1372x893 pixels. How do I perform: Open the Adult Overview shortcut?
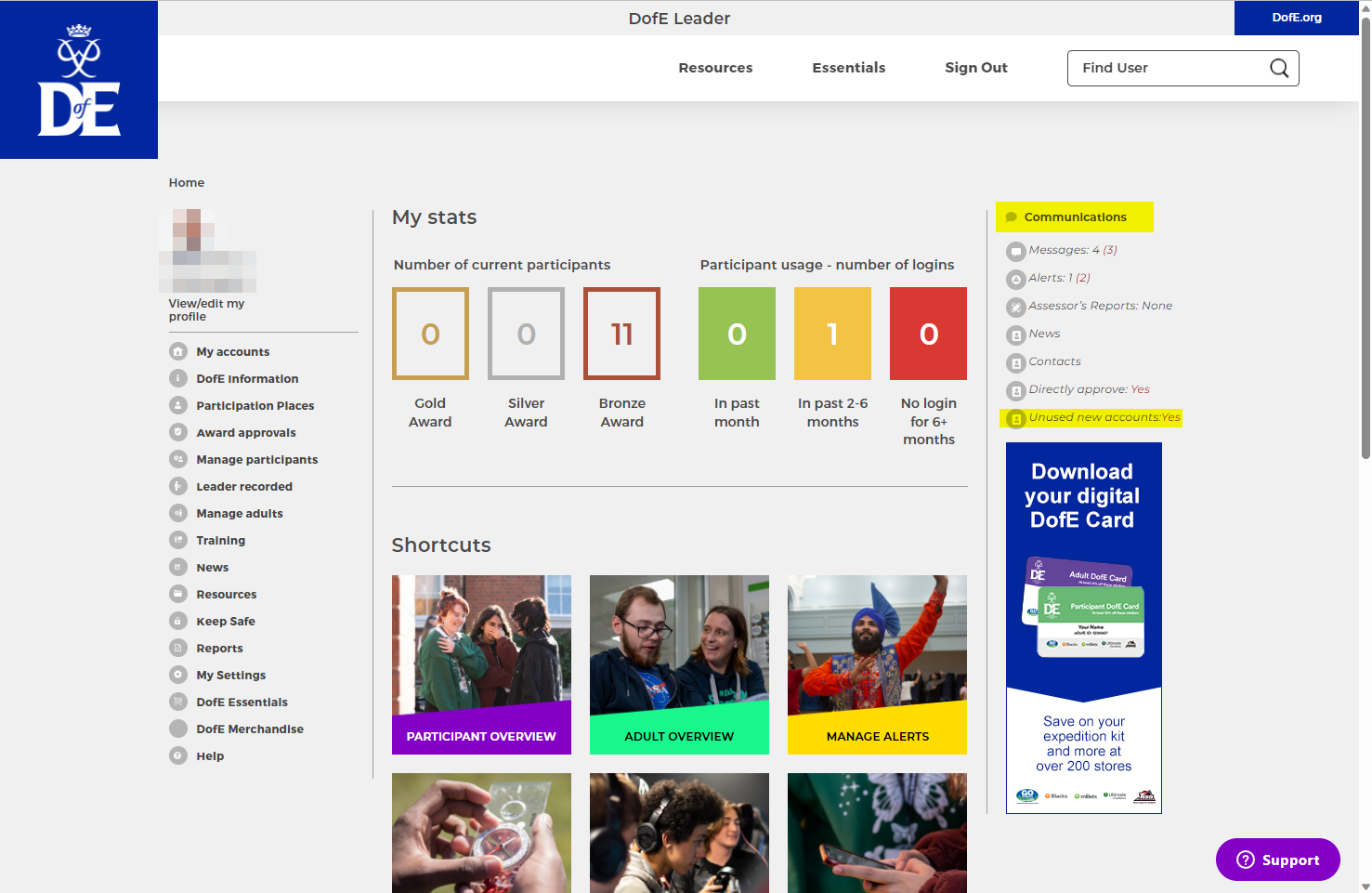679,664
